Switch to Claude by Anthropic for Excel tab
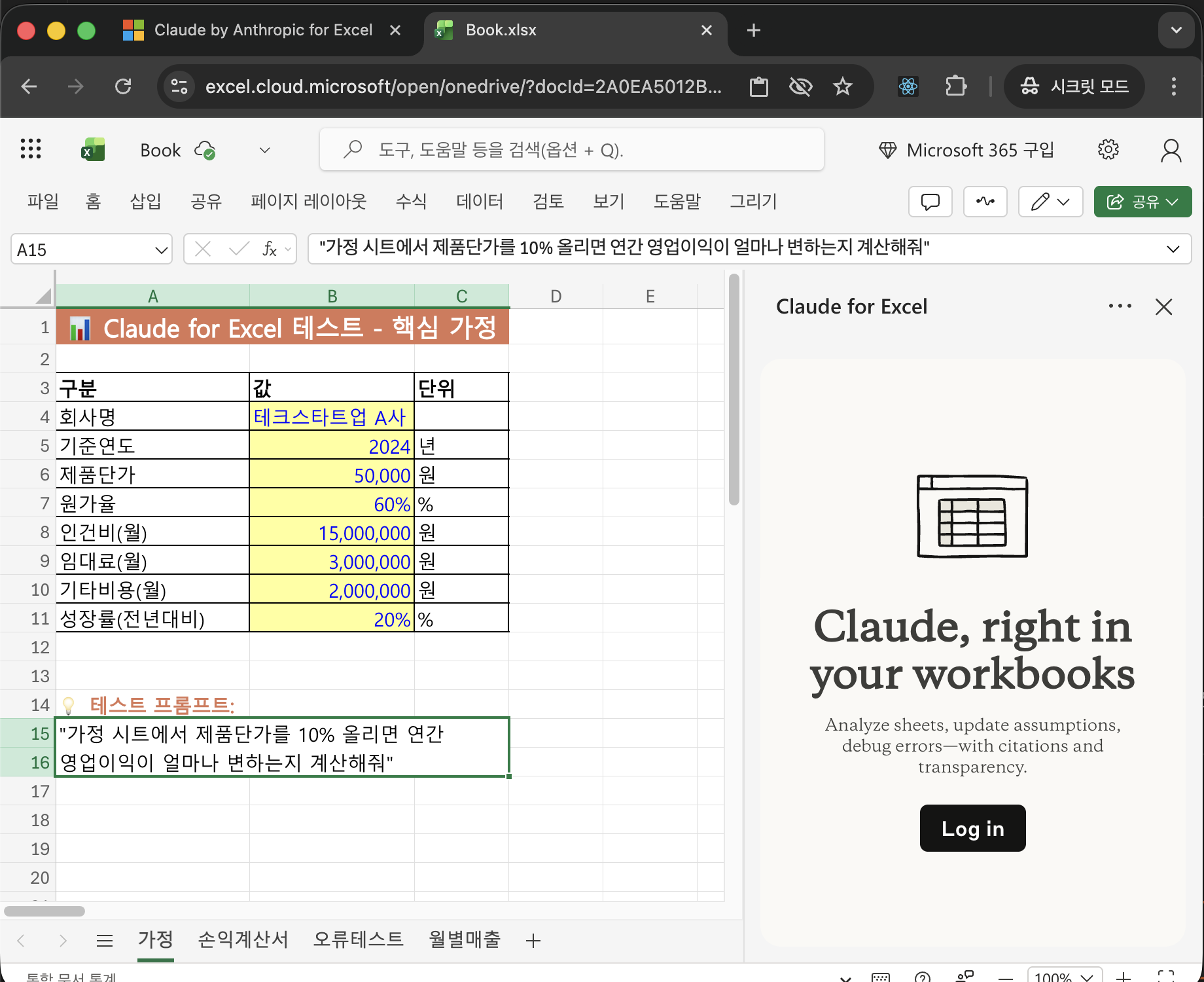The width and height of the screenshot is (1204, 982). click(262, 30)
